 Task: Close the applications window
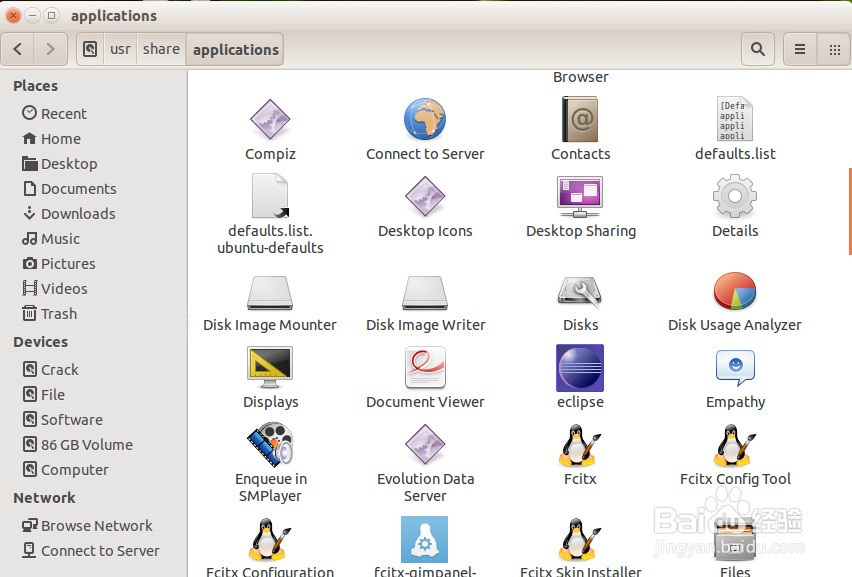(13, 16)
